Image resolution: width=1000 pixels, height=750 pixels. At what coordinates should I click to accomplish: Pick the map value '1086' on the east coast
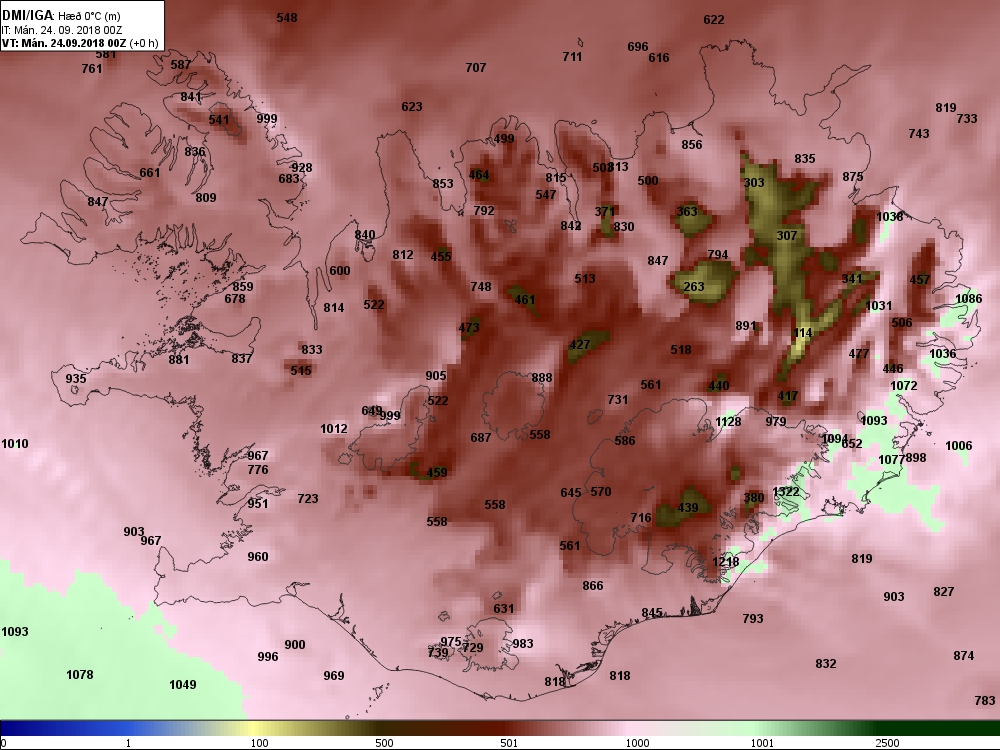coord(969,299)
